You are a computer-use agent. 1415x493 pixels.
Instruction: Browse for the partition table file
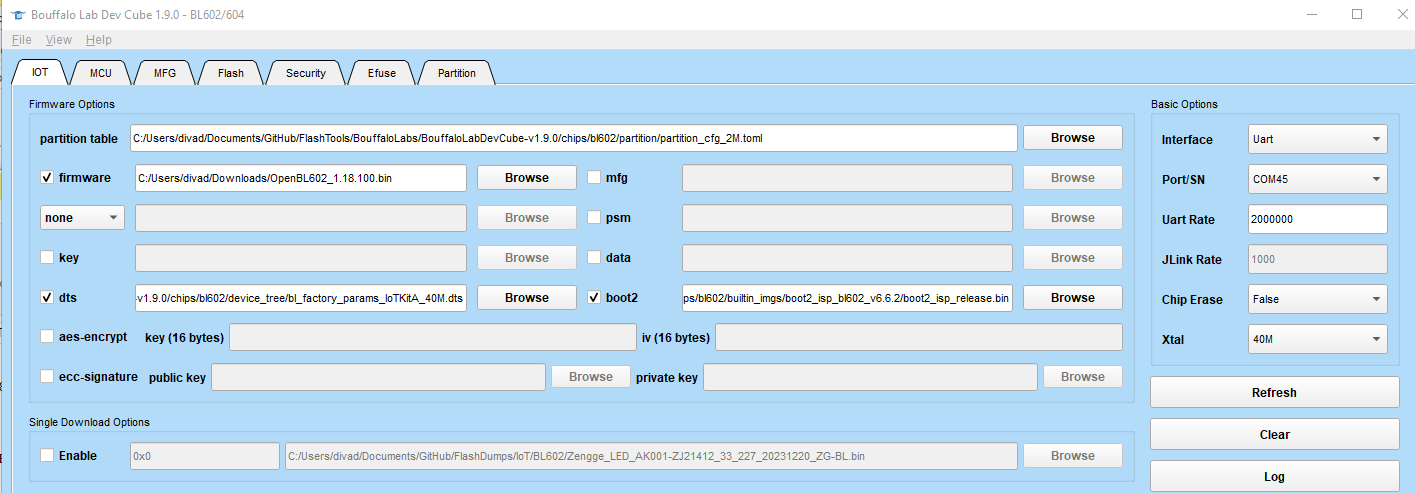1072,138
